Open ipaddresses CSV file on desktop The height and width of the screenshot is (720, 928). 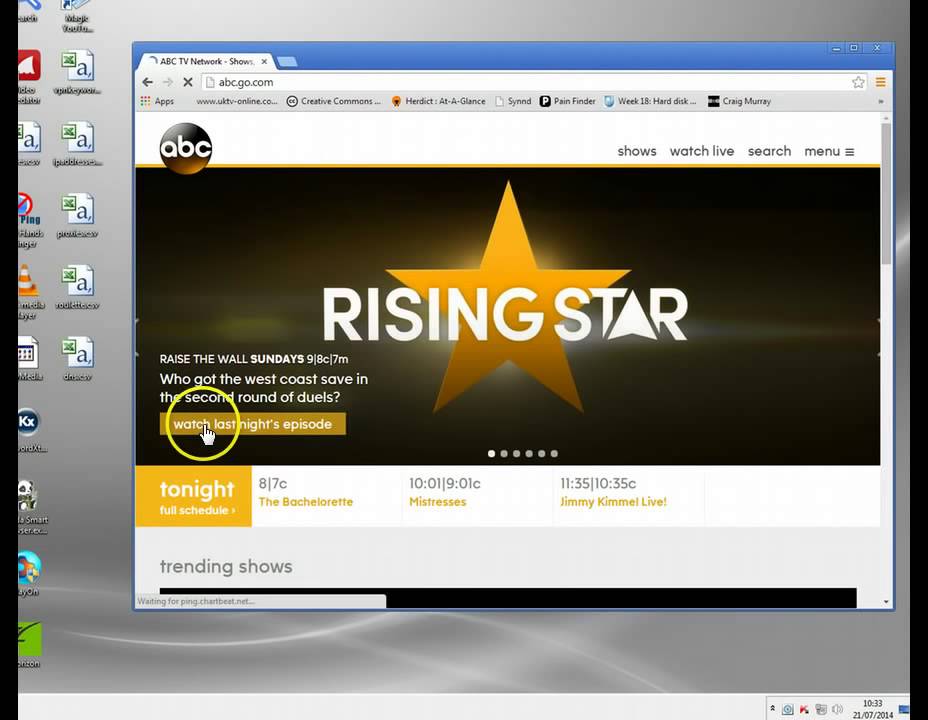point(77,144)
